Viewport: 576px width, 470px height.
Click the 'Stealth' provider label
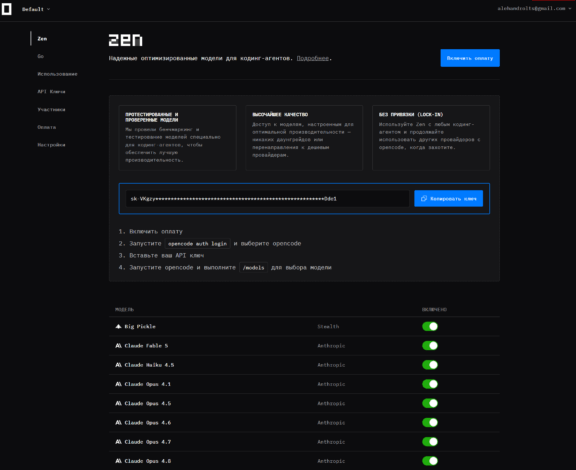pyautogui.click(x=328, y=326)
